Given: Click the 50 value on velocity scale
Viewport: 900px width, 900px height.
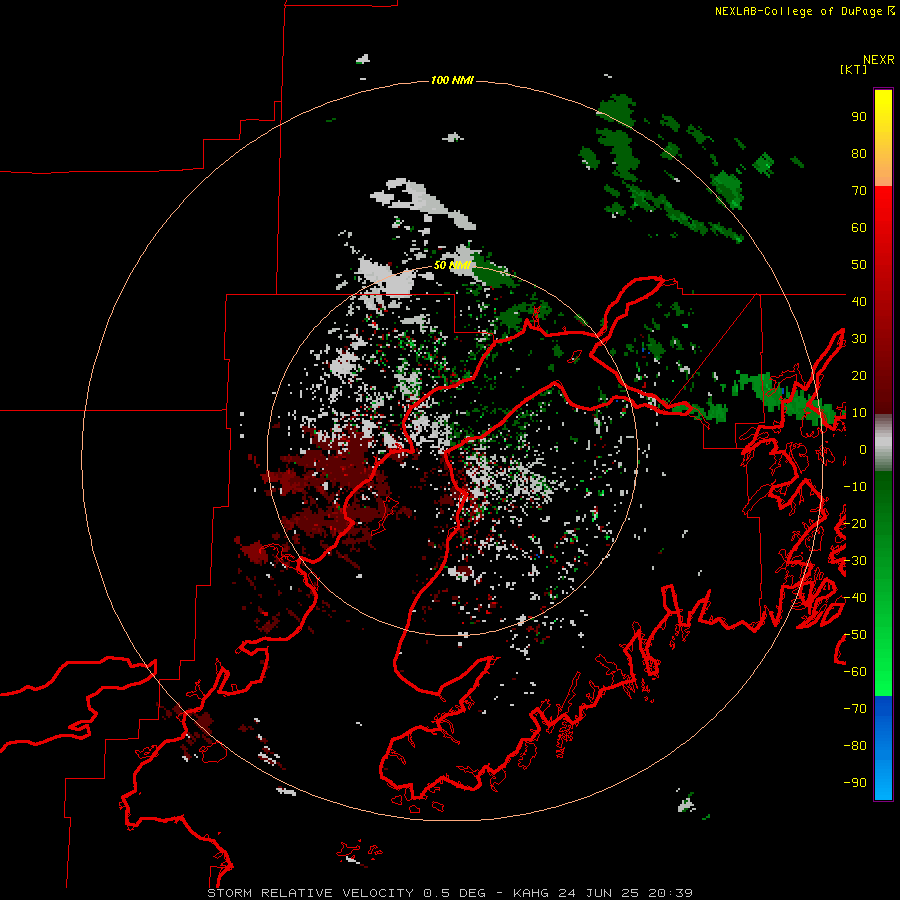Looking at the screenshot, I should click(859, 265).
